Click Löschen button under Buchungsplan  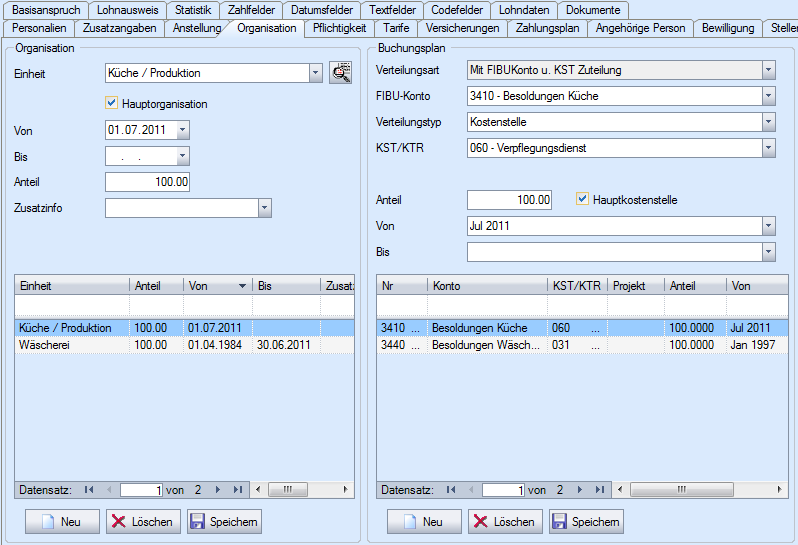[x=505, y=522]
